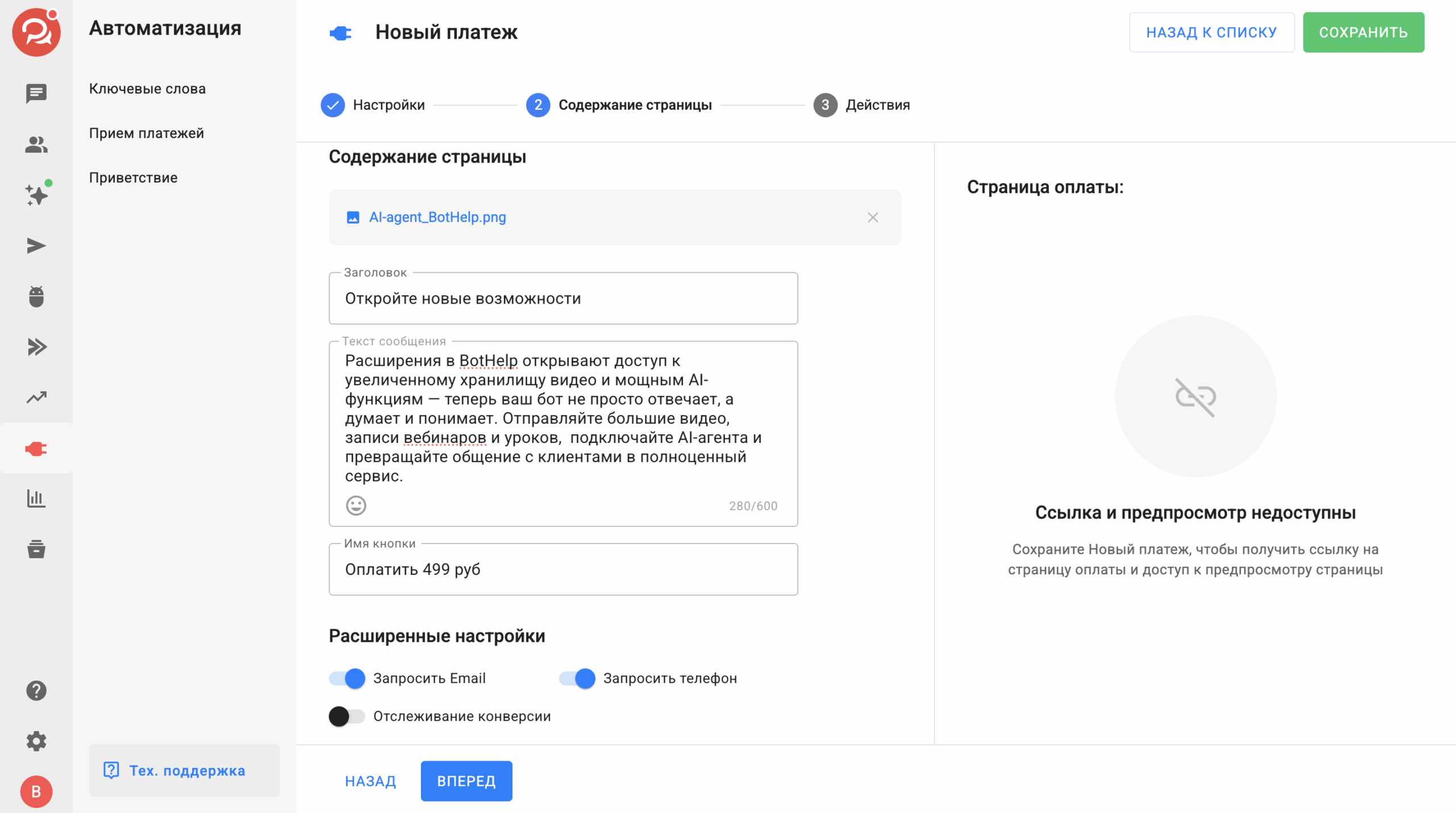Viewport: 1456px width, 813px height.
Task: Open the AI-agent_BotHelp.png file link
Action: coord(437,217)
